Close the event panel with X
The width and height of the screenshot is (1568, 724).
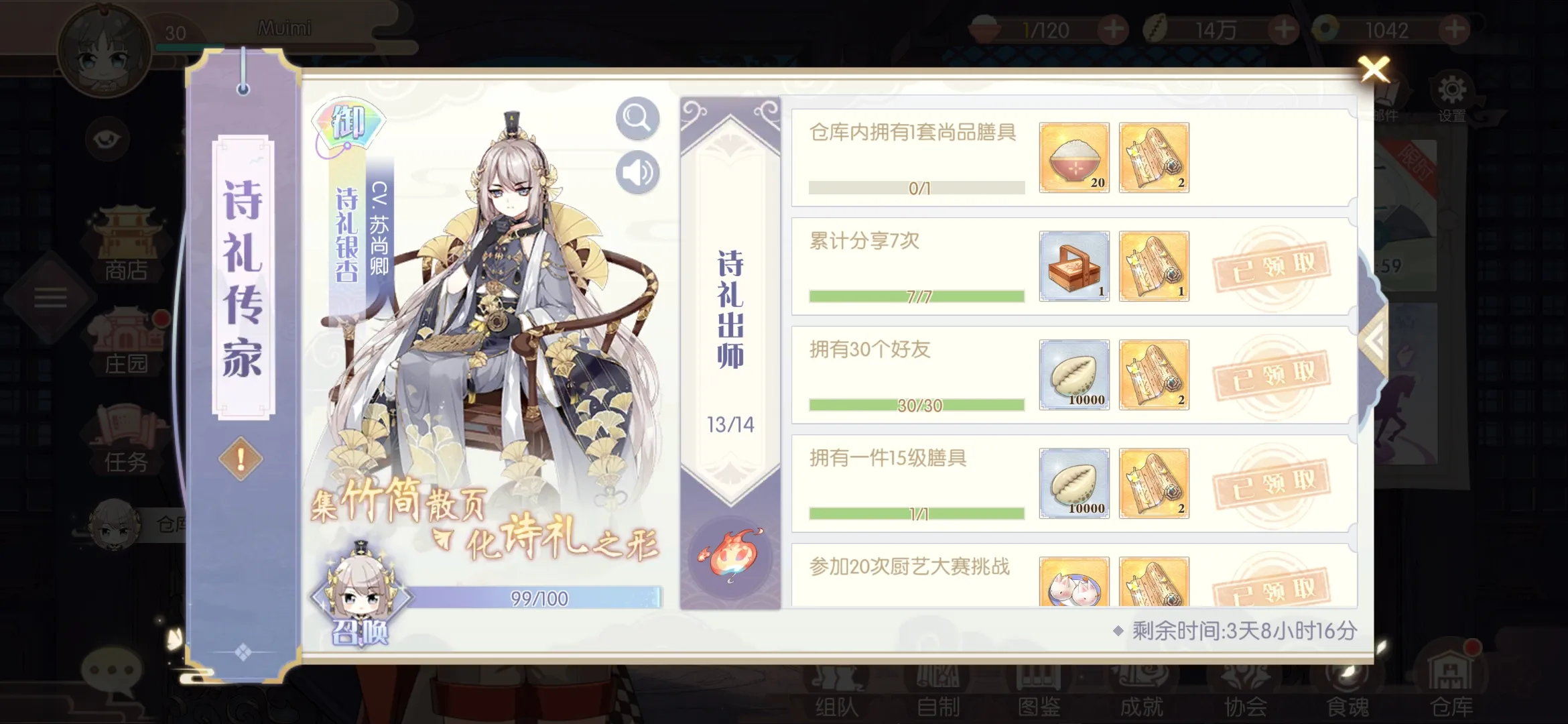coord(1374,69)
